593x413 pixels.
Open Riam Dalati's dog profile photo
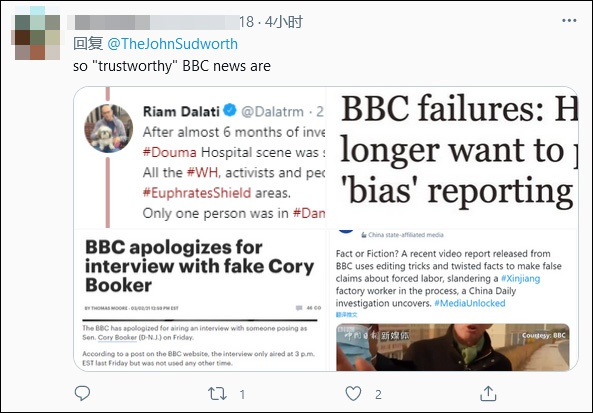108,128
